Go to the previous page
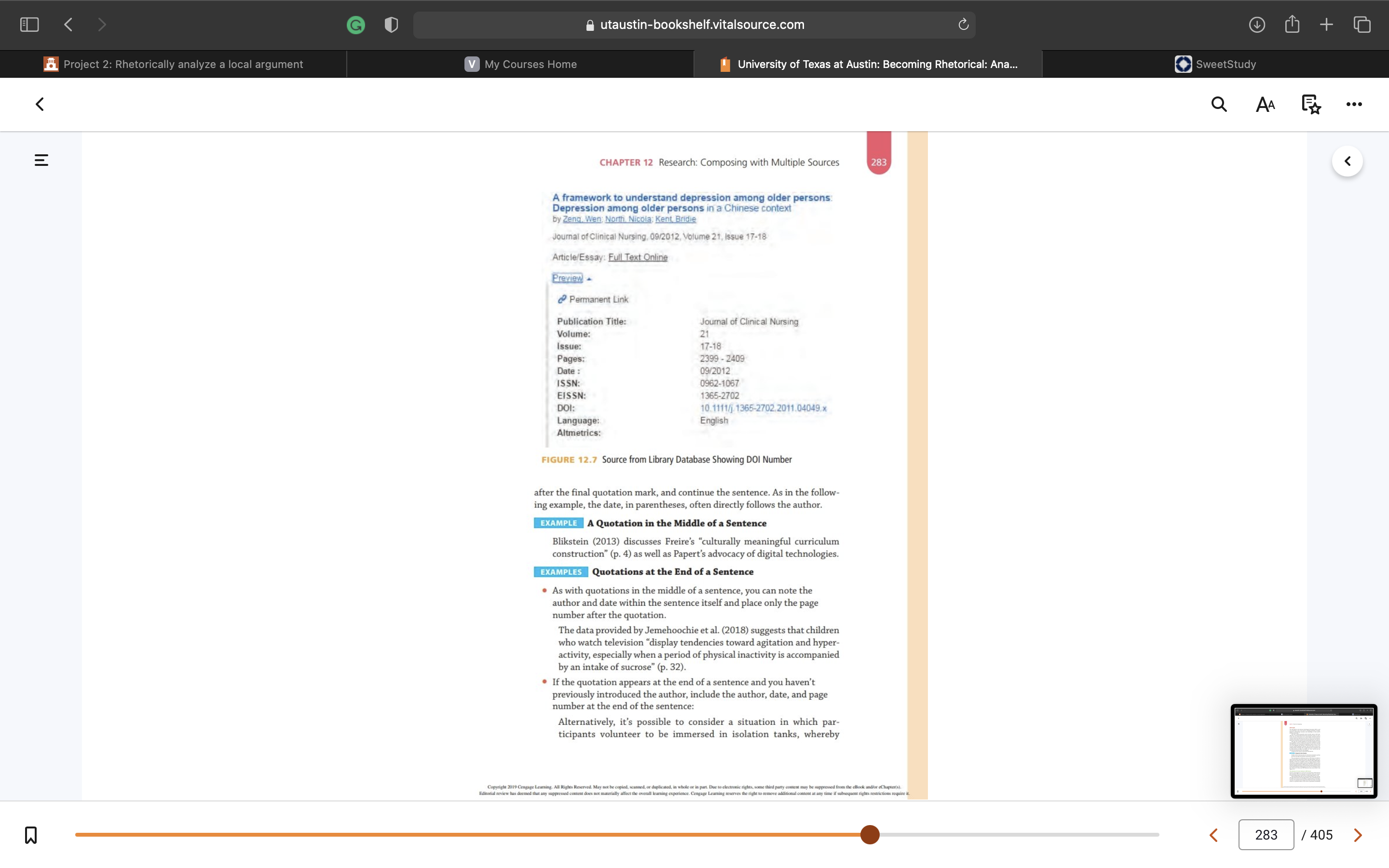The image size is (1389, 868). (x=1213, y=835)
